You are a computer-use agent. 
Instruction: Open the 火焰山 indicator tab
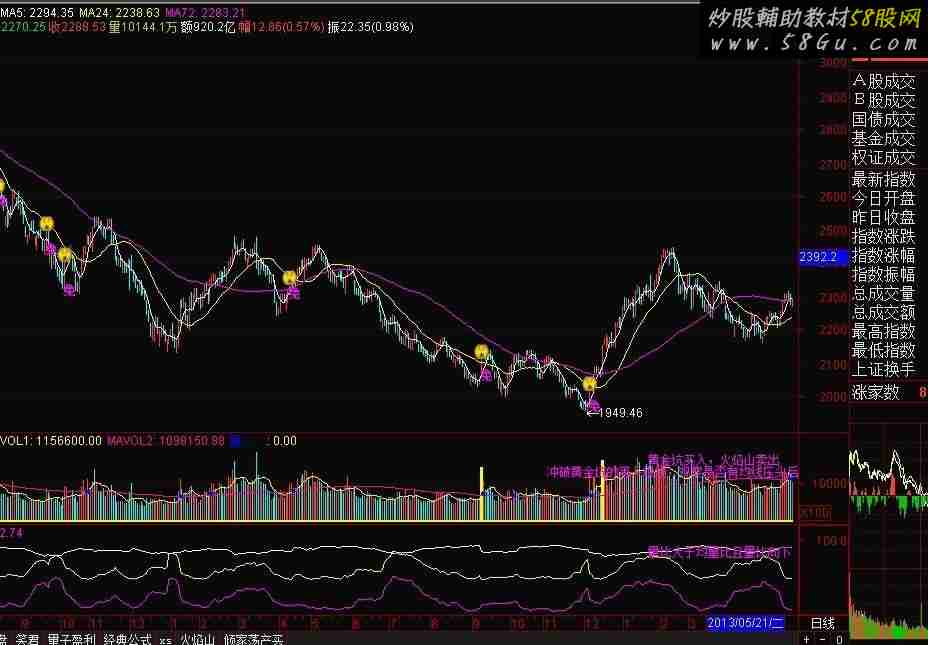pyautogui.click(x=197, y=639)
